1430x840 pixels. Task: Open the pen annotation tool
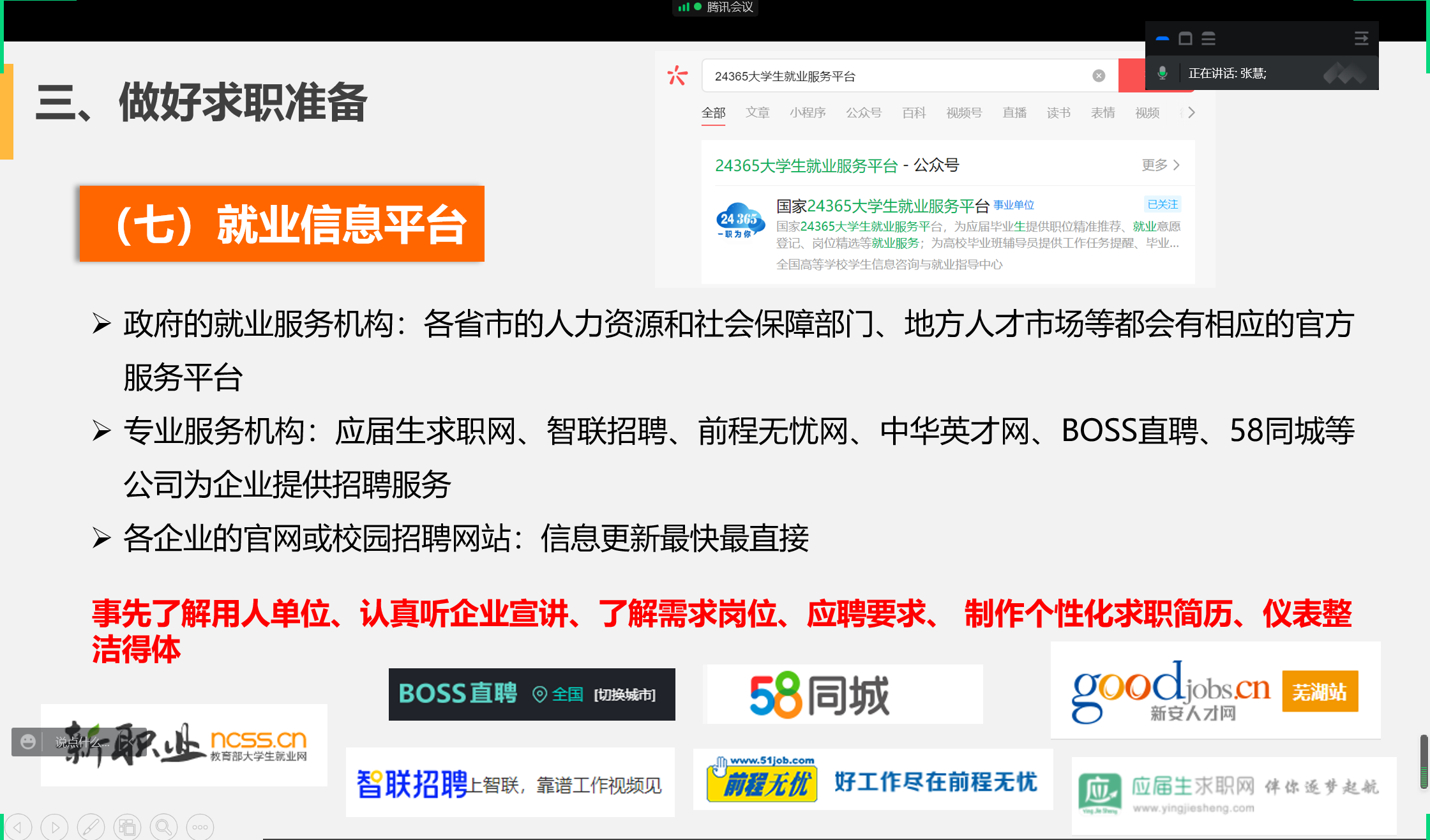91,827
